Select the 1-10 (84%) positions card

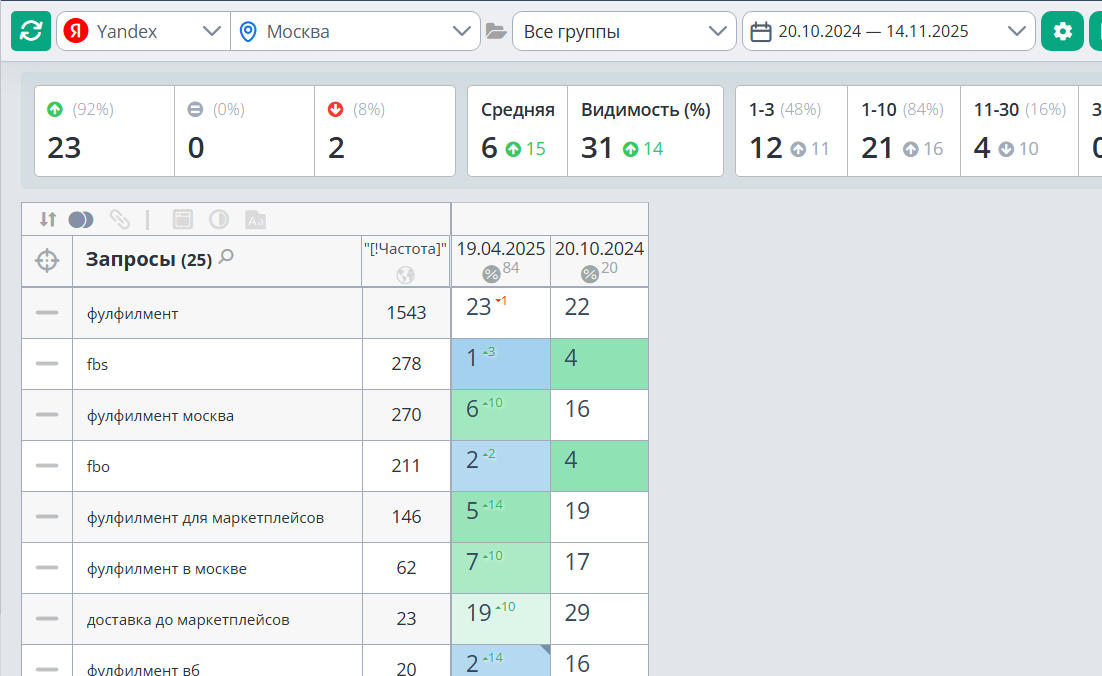click(x=904, y=131)
